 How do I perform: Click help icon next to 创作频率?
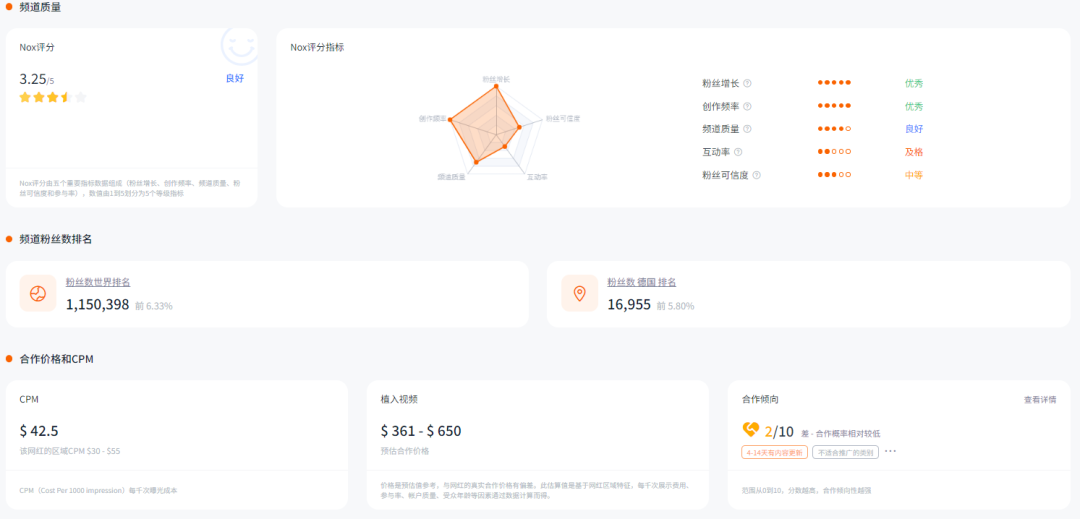(747, 107)
